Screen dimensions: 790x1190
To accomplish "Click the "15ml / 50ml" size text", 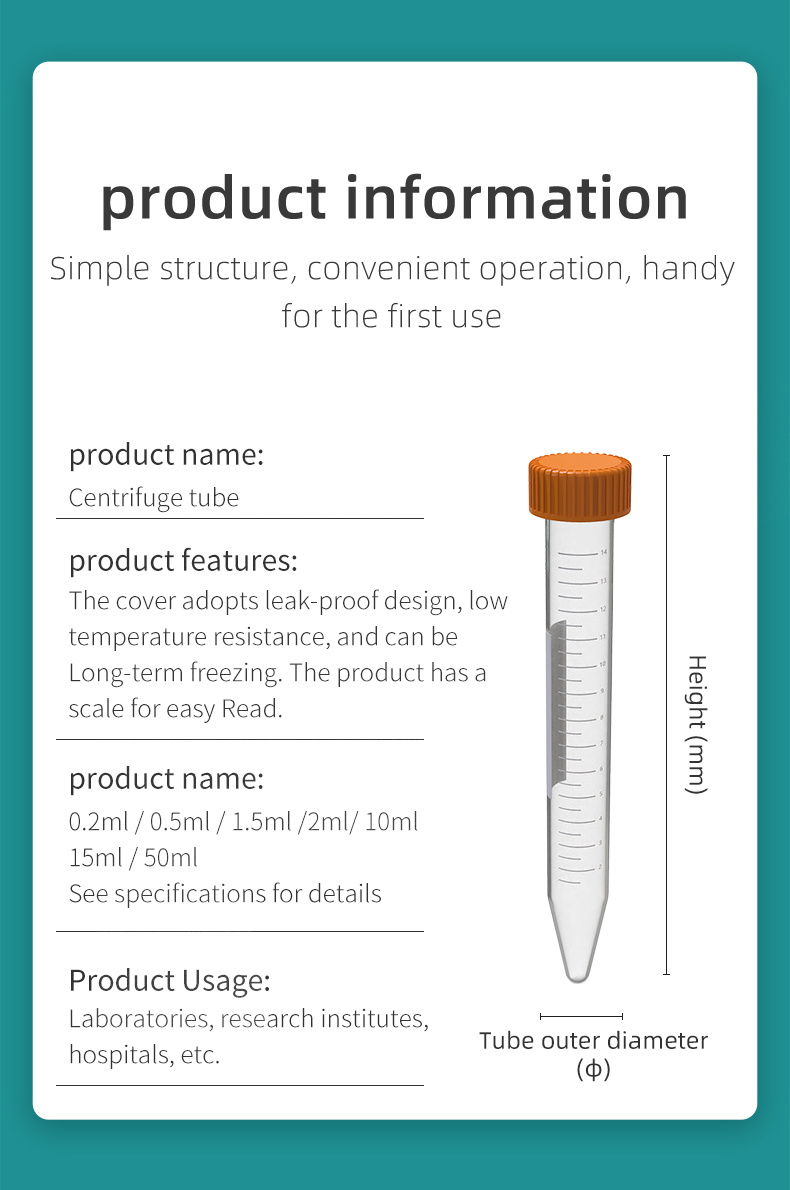I will 133,857.
